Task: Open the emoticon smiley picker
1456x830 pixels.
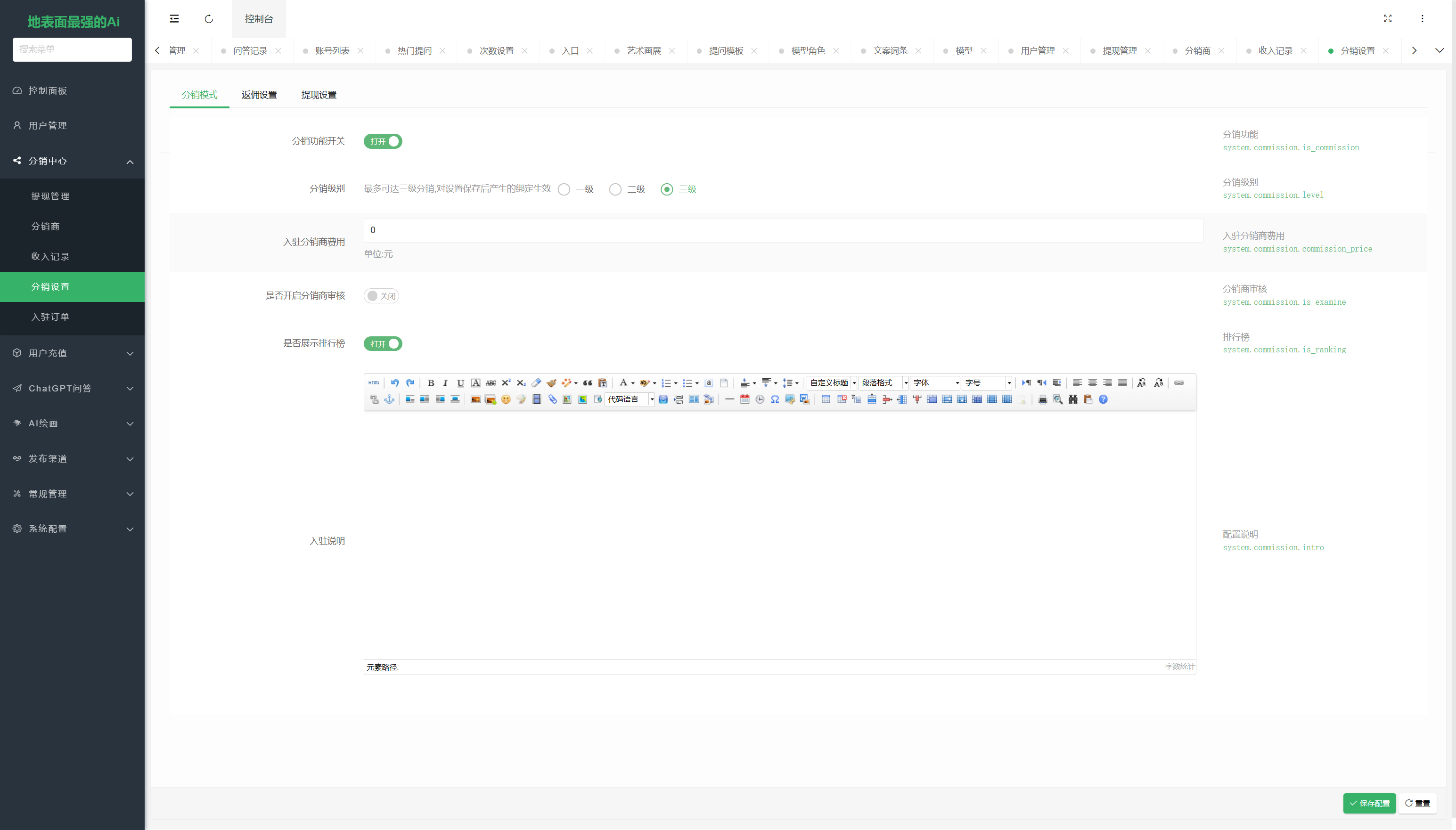Action: point(506,399)
